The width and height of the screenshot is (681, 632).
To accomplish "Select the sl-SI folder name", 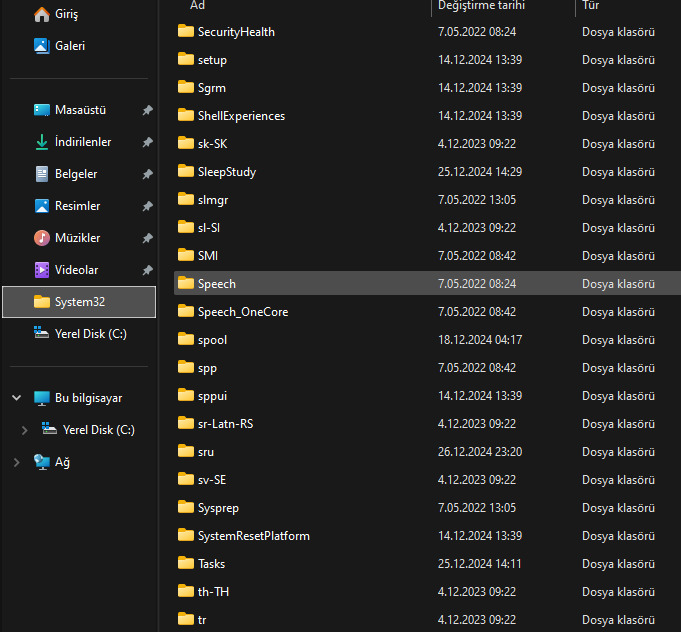I will coord(209,228).
